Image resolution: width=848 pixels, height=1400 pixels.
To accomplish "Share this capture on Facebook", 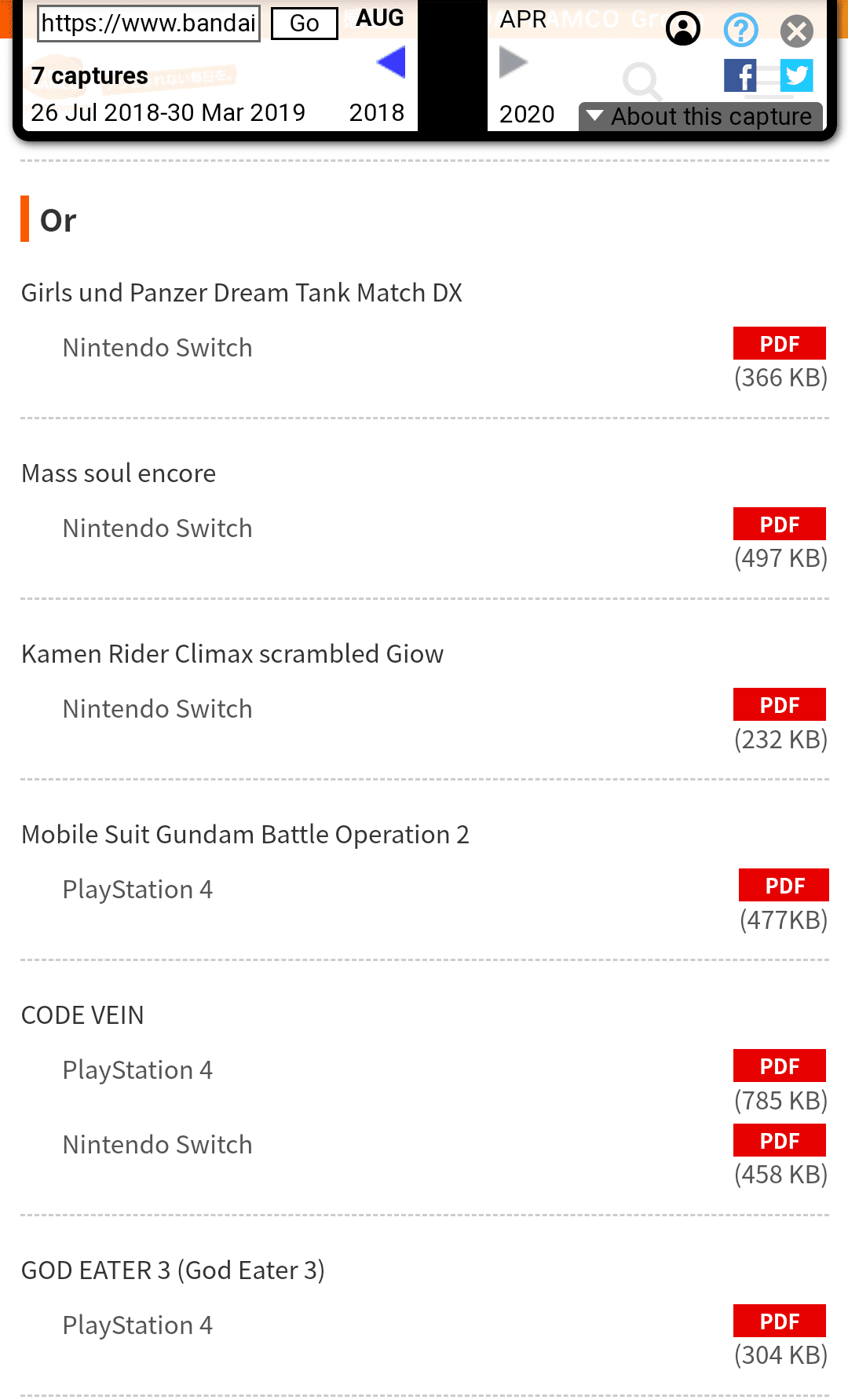I will [x=740, y=76].
